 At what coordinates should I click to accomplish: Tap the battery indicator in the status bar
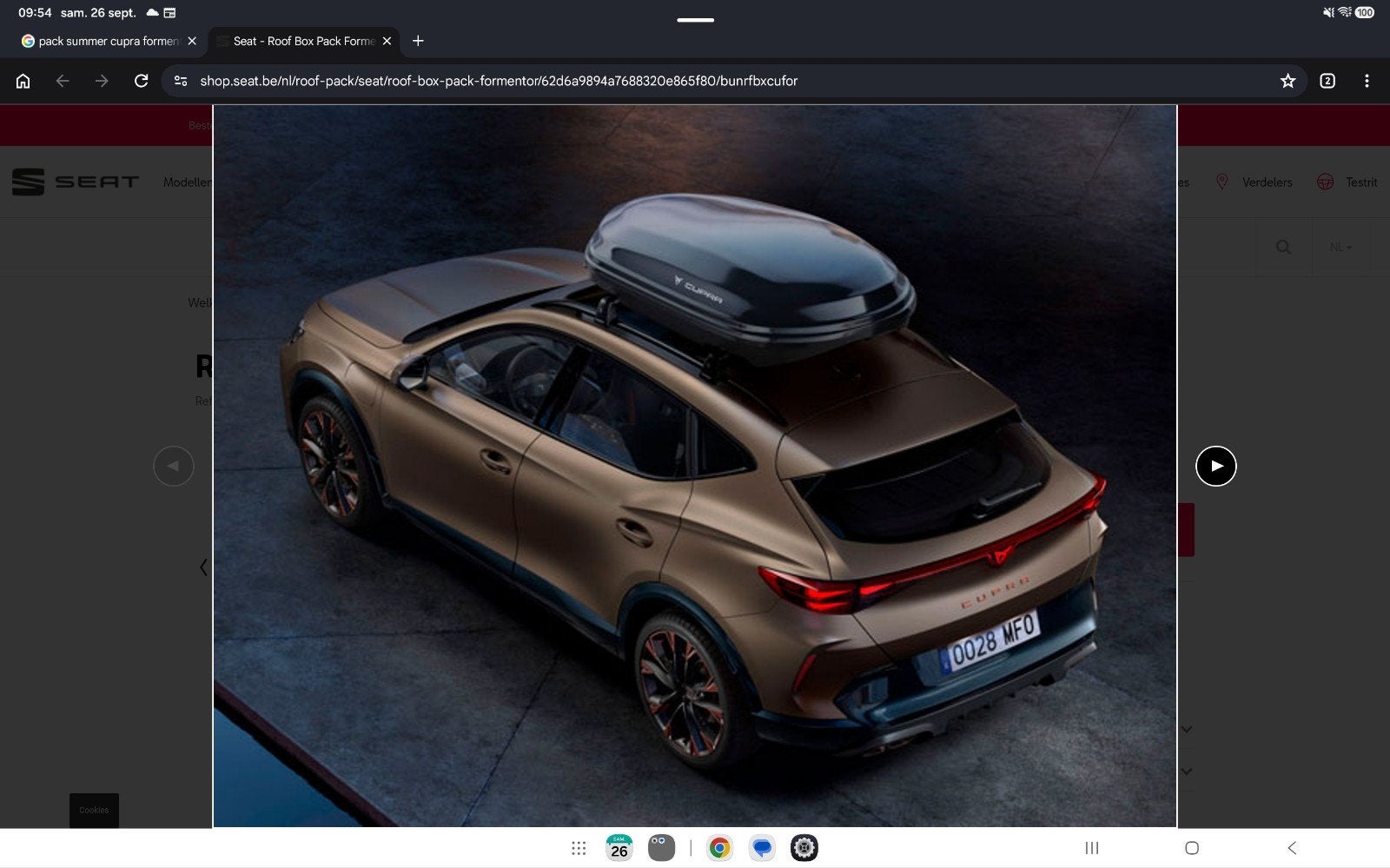1365,12
